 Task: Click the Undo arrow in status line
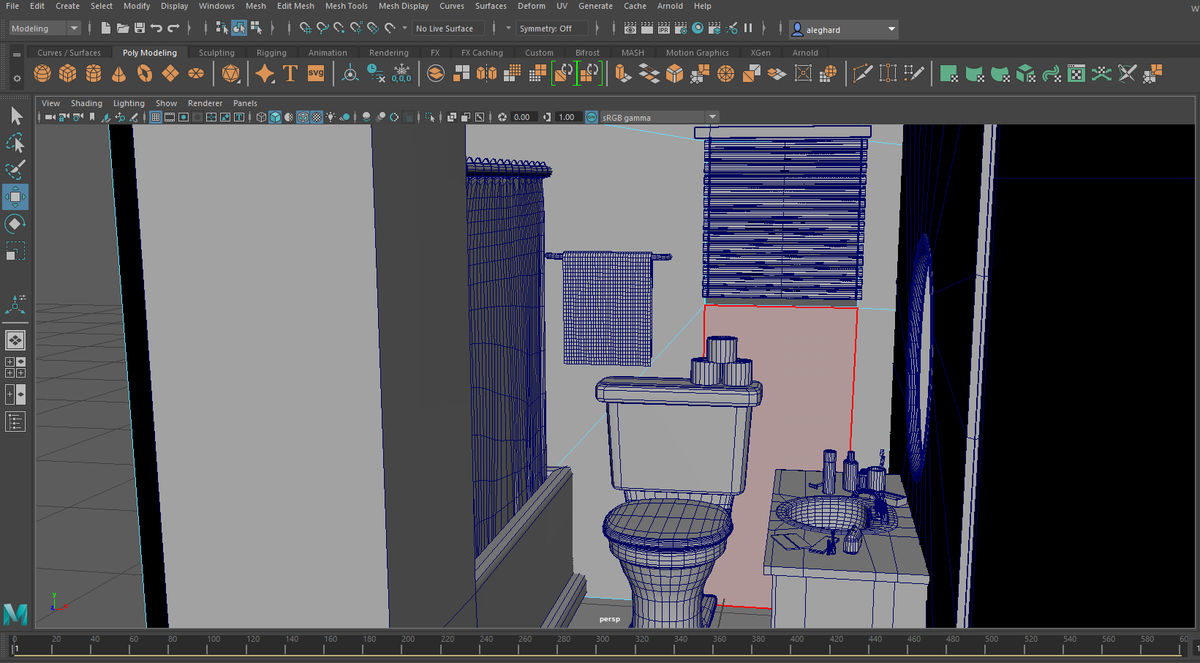point(156,28)
